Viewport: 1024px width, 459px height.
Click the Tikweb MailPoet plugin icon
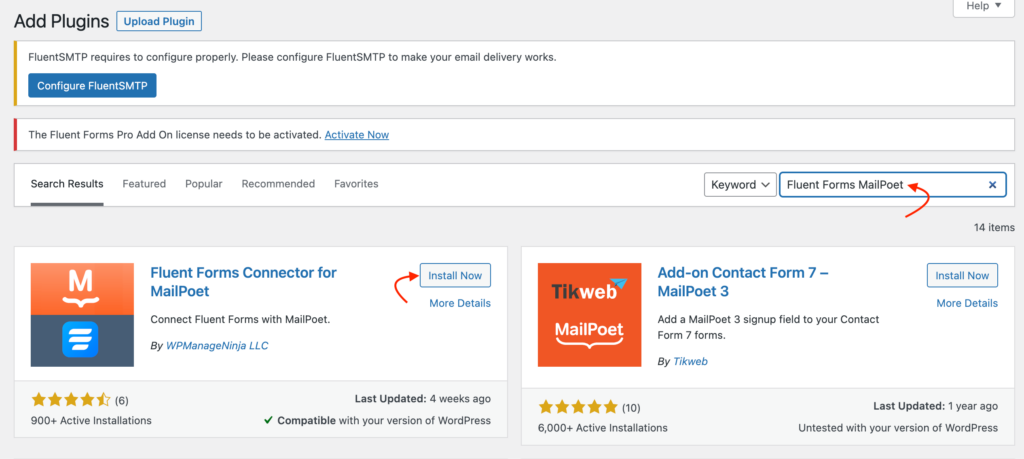pos(589,315)
